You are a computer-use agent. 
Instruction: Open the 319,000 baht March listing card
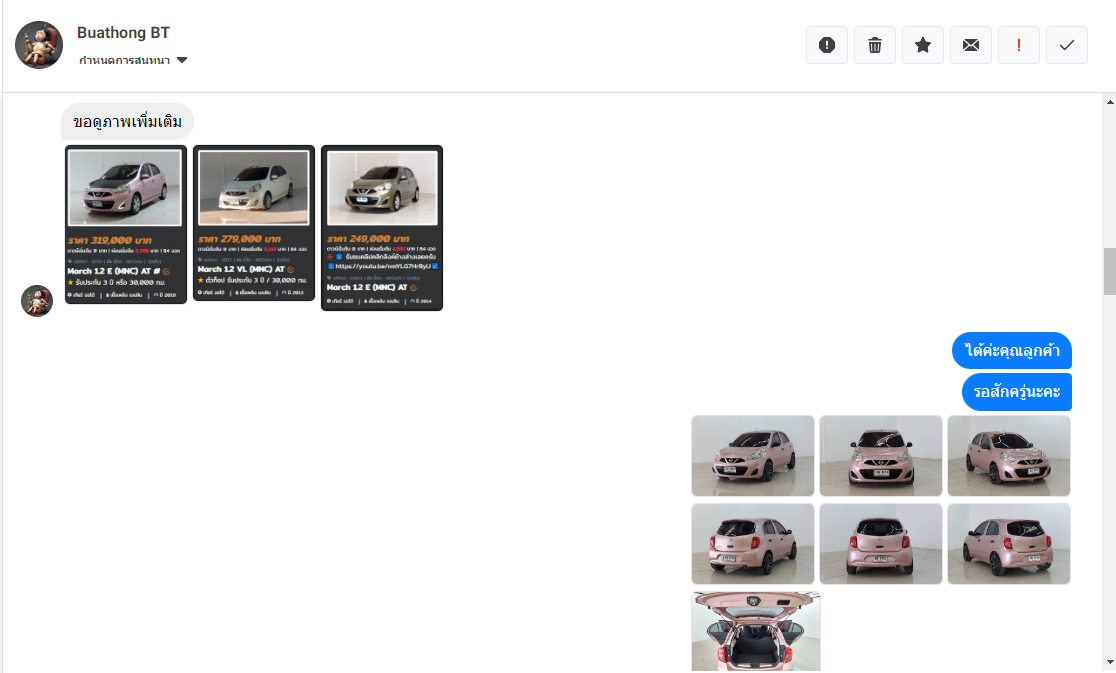click(x=126, y=224)
